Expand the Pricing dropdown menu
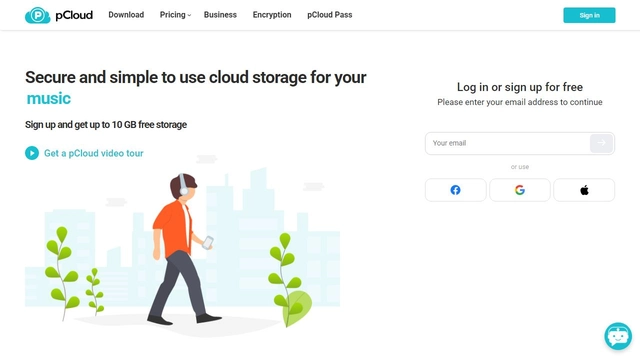Viewport: 640px width, 360px height. point(175,15)
